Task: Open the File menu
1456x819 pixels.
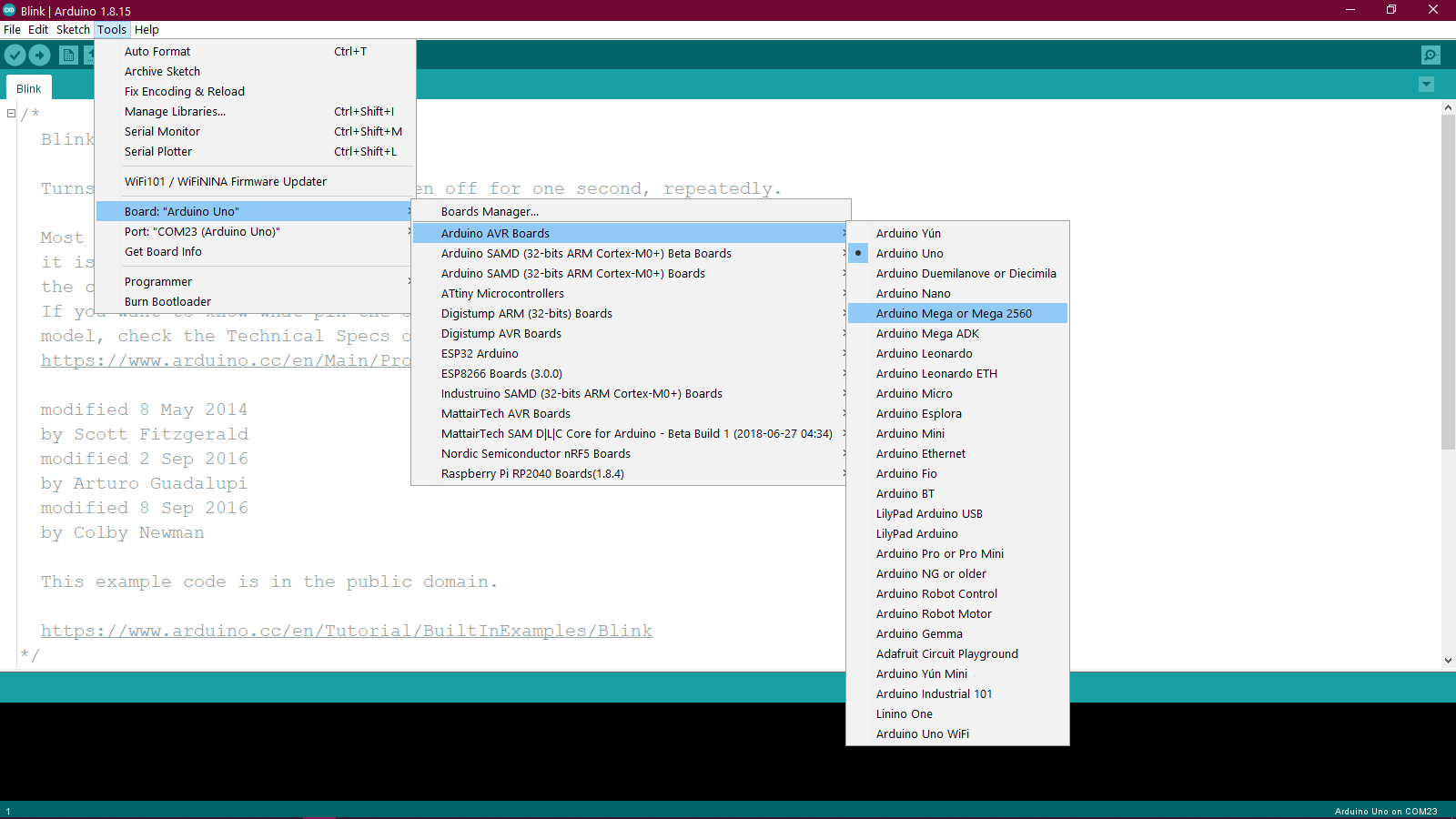Action: coord(12,29)
